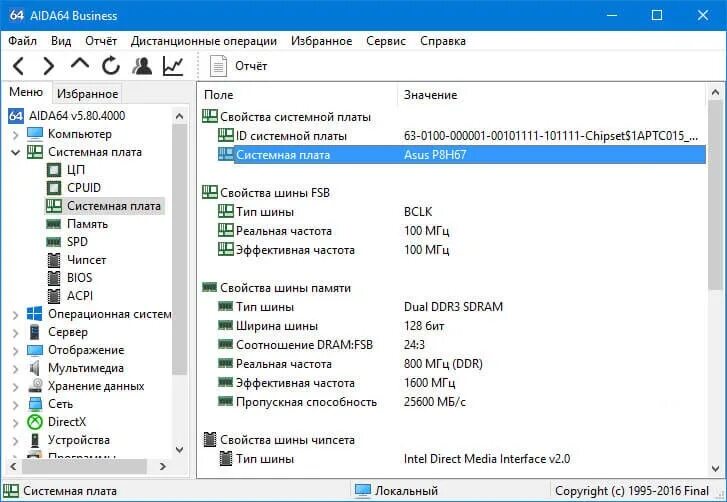Viewport: 727px width, 502px height.
Task: Click the BIOS chip icon in tree
Action: pyautogui.click(x=54, y=278)
